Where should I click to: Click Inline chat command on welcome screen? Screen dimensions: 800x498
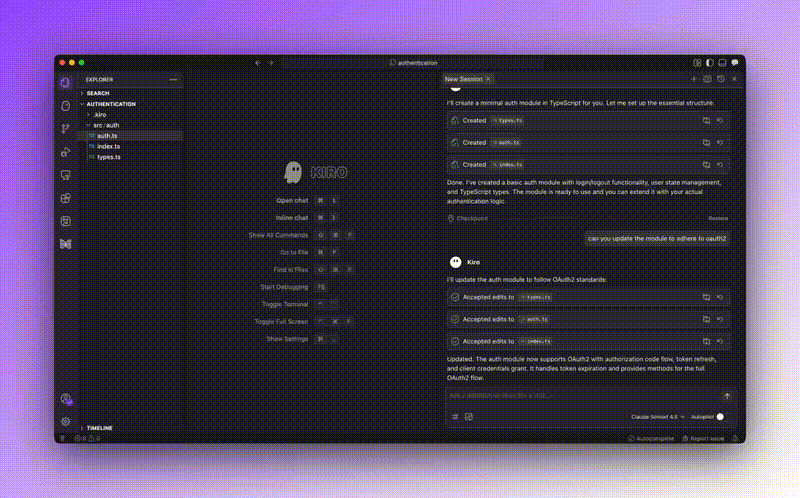point(292,218)
